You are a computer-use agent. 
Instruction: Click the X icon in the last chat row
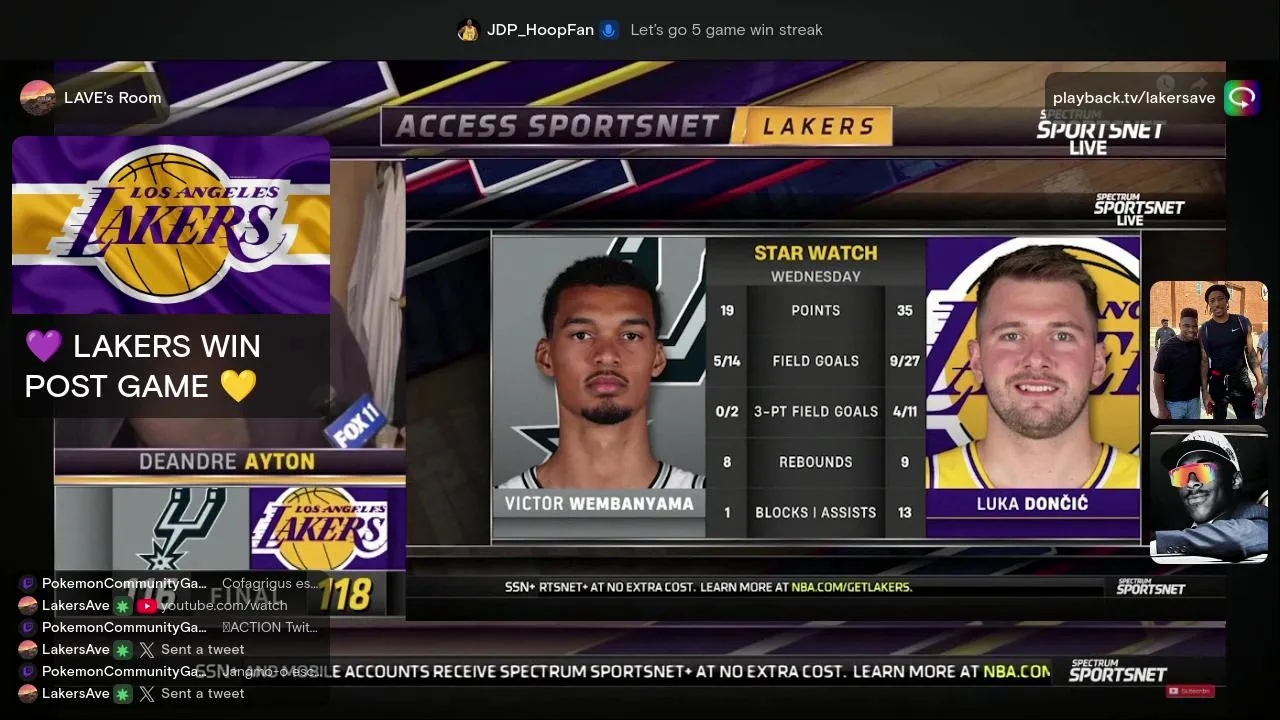[147, 693]
